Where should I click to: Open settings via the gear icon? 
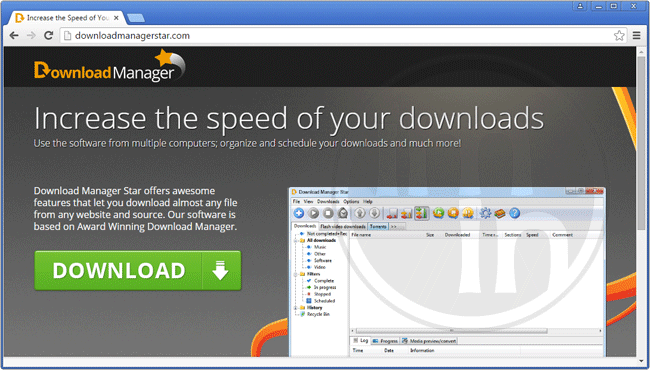click(485, 213)
